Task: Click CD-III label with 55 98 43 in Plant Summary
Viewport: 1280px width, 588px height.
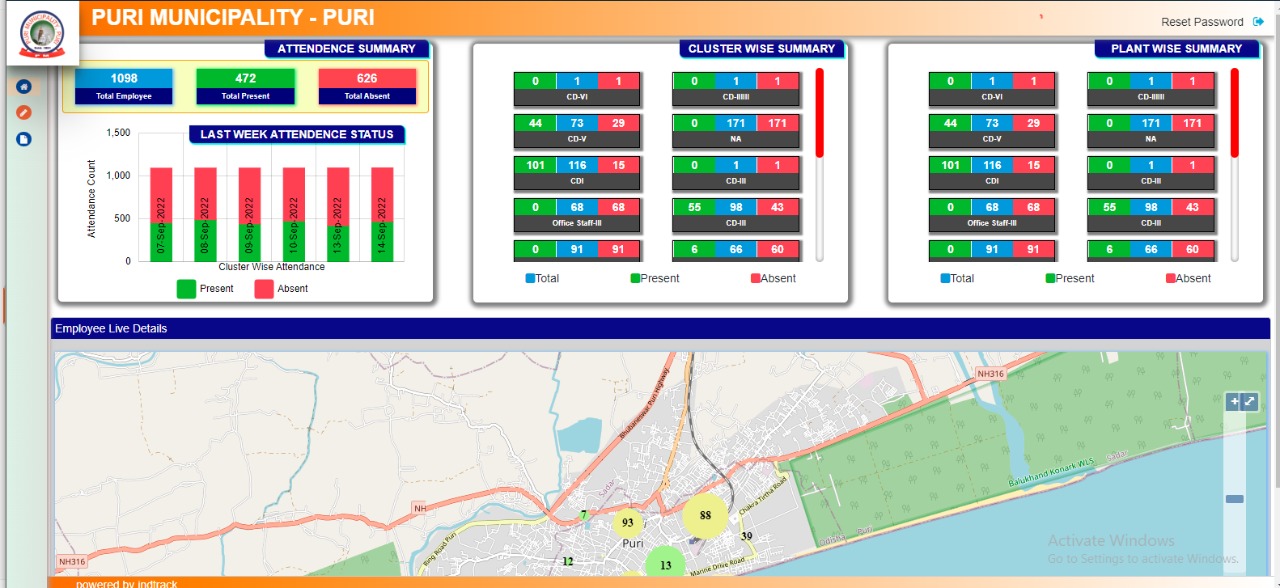Action: pyautogui.click(x=1151, y=223)
